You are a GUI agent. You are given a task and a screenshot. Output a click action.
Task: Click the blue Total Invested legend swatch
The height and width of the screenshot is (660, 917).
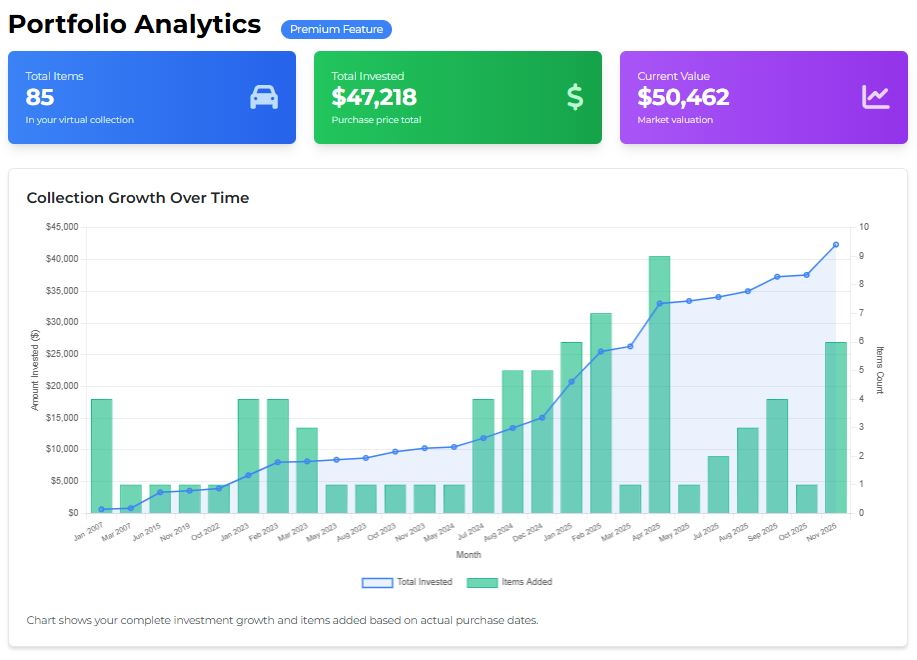[377, 582]
